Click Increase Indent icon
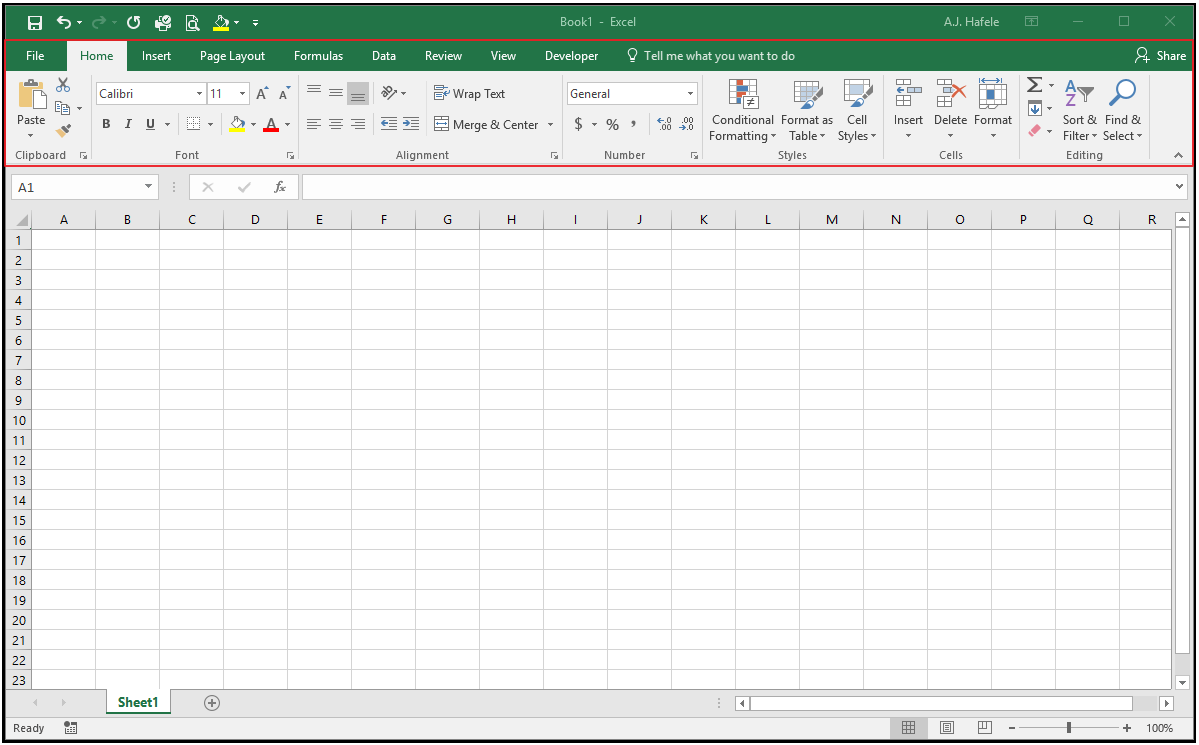The image size is (1199, 745). 411,124
